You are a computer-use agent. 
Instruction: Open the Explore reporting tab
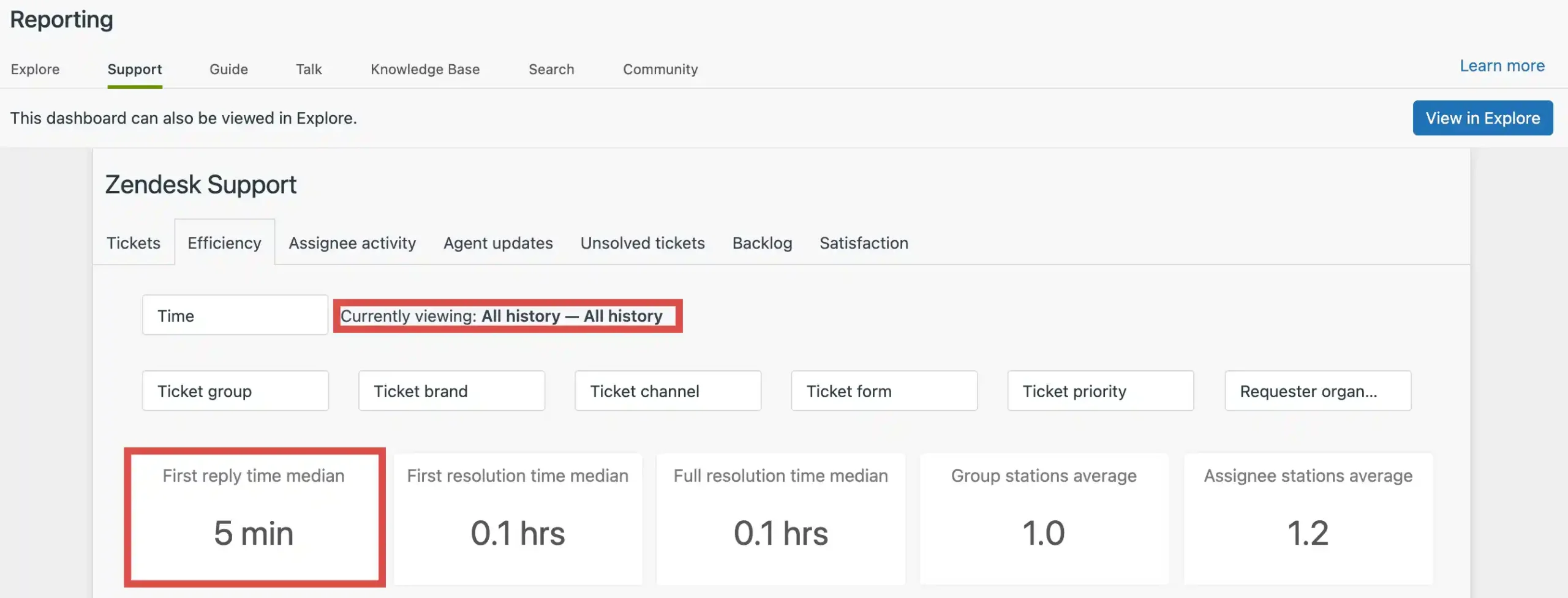pyautogui.click(x=35, y=69)
